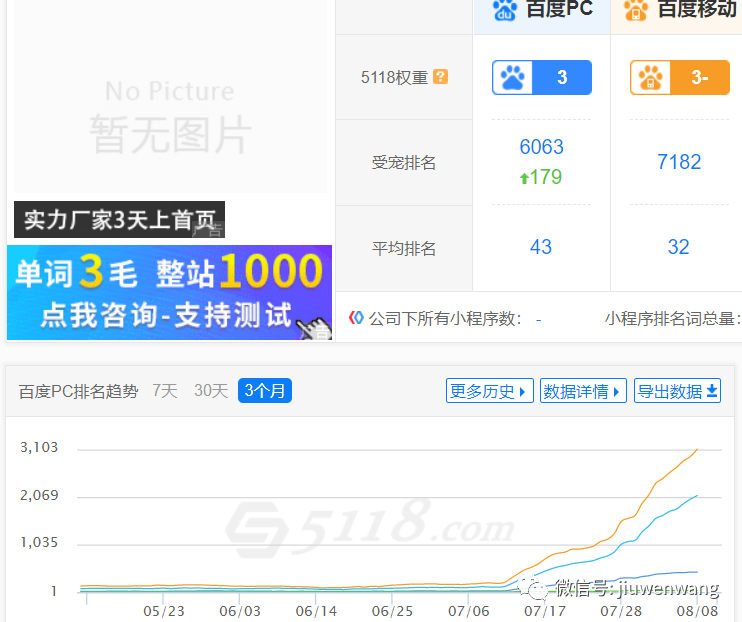This screenshot has width=742, height=622.
Task: Click the 暂无图片 placeholder thumbnail
Action: tap(170, 97)
